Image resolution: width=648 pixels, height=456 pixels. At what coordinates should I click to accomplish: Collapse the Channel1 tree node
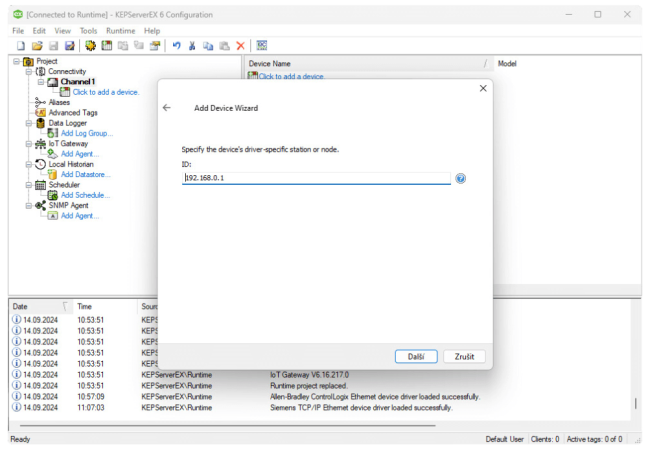(40, 82)
